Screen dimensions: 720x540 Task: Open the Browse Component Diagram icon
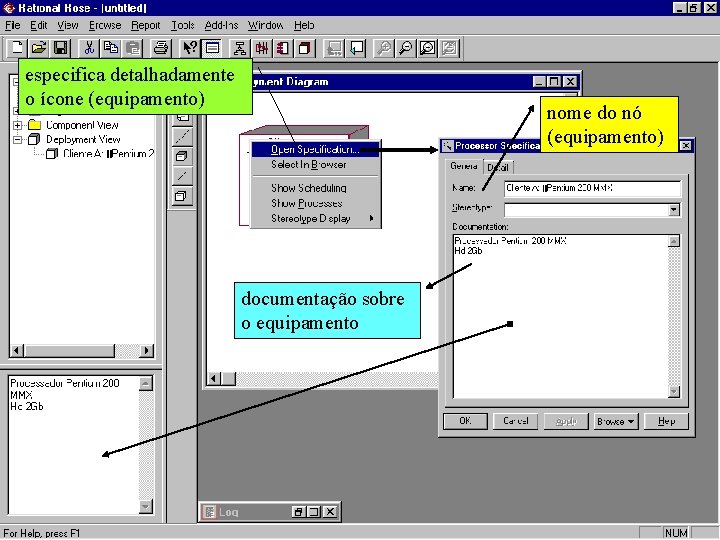[x=283, y=48]
